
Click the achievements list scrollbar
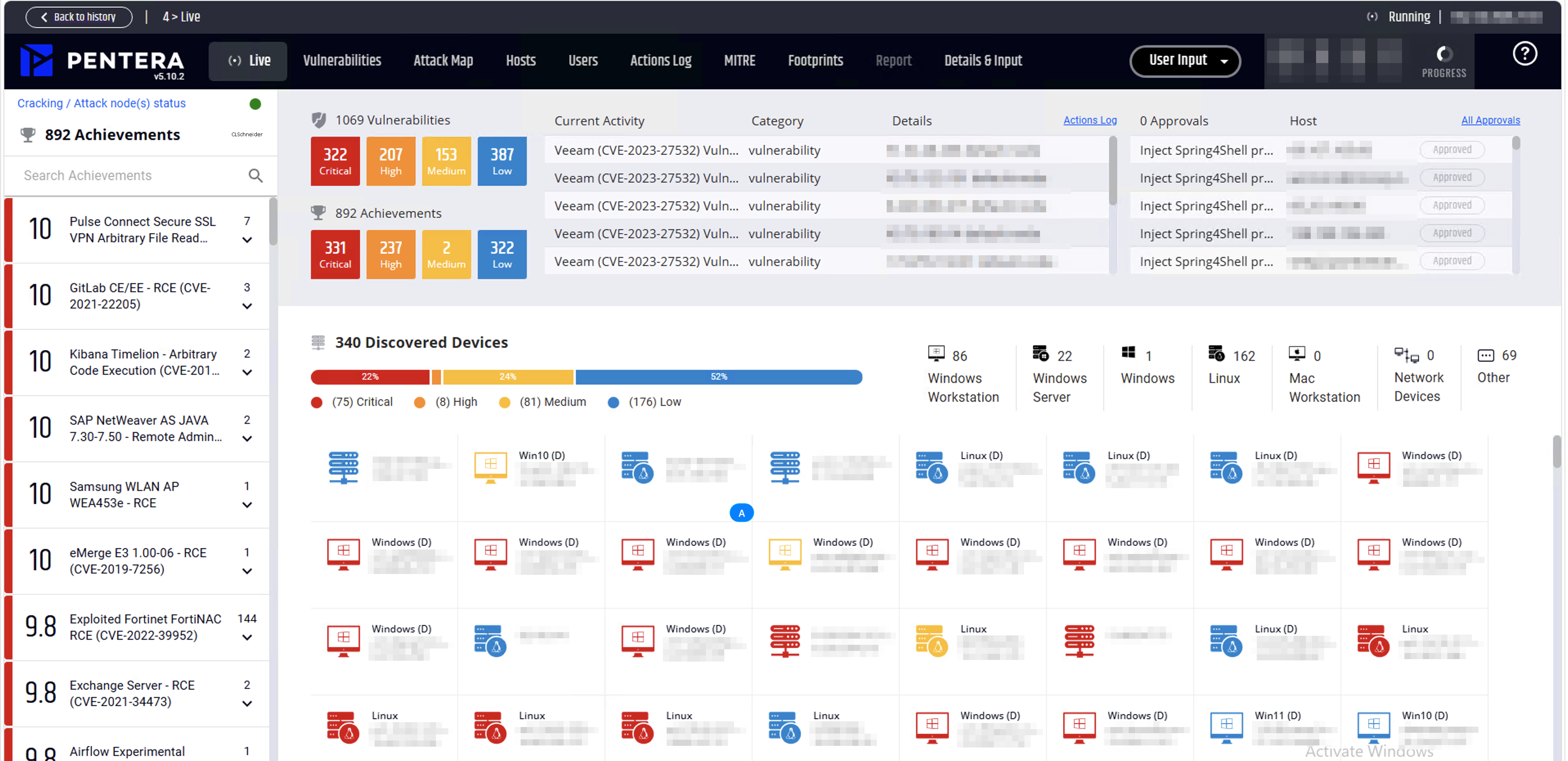273,222
